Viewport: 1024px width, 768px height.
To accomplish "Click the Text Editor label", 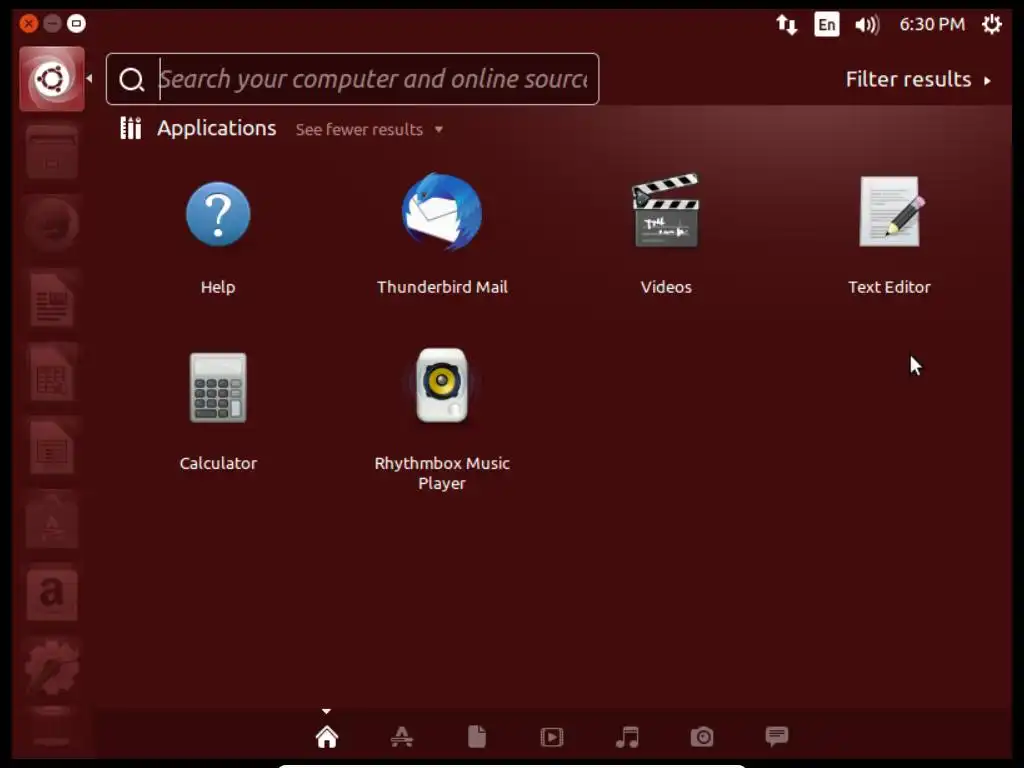I will pyautogui.click(x=889, y=287).
